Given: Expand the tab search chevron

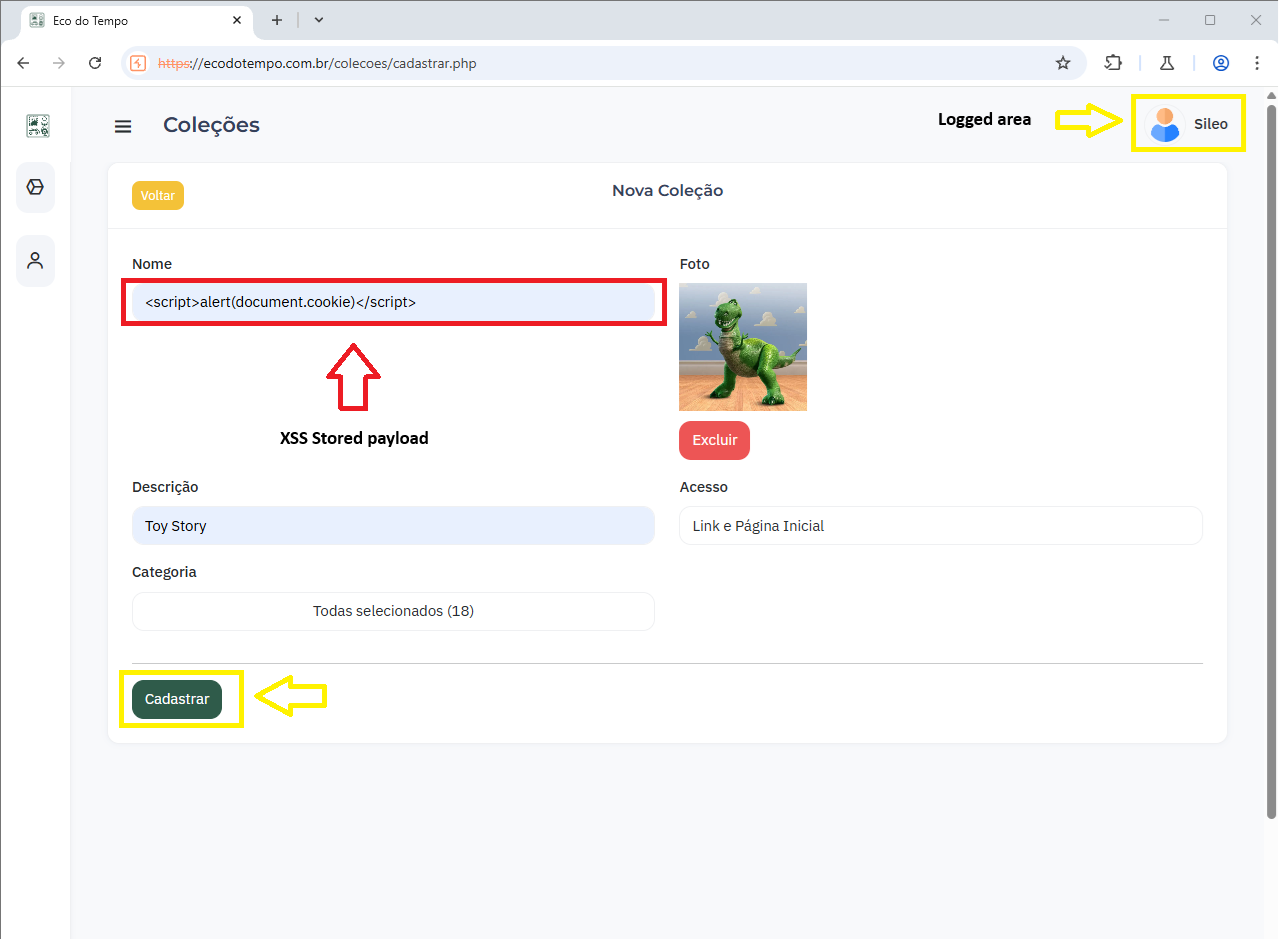Looking at the screenshot, I should pos(319,20).
